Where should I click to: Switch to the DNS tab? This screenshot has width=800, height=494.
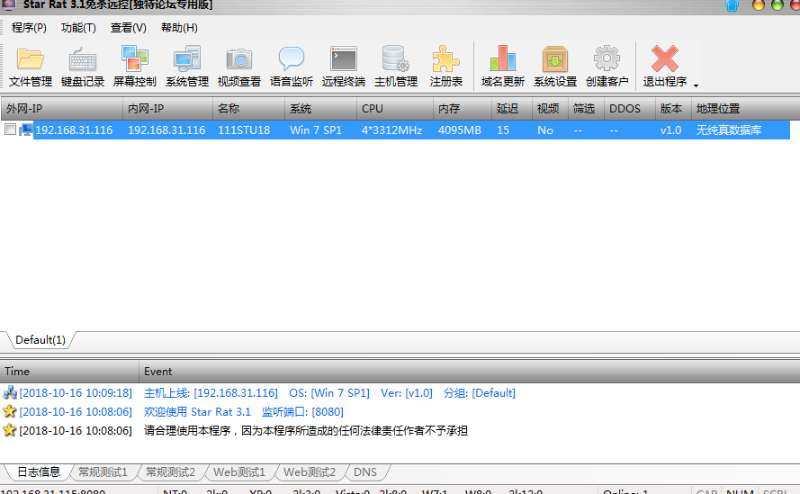coord(365,472)
